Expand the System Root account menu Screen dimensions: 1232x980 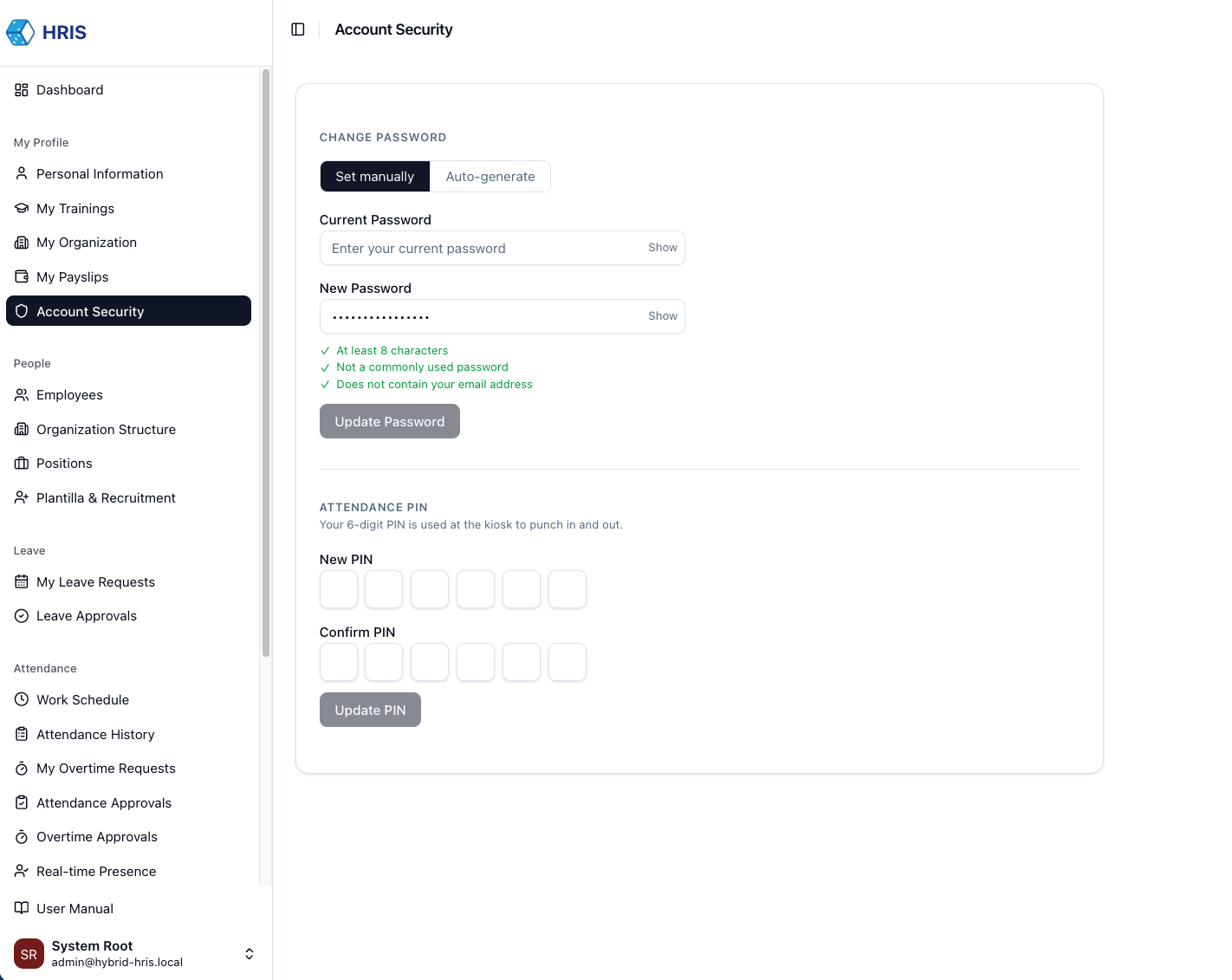coord(249,954)
